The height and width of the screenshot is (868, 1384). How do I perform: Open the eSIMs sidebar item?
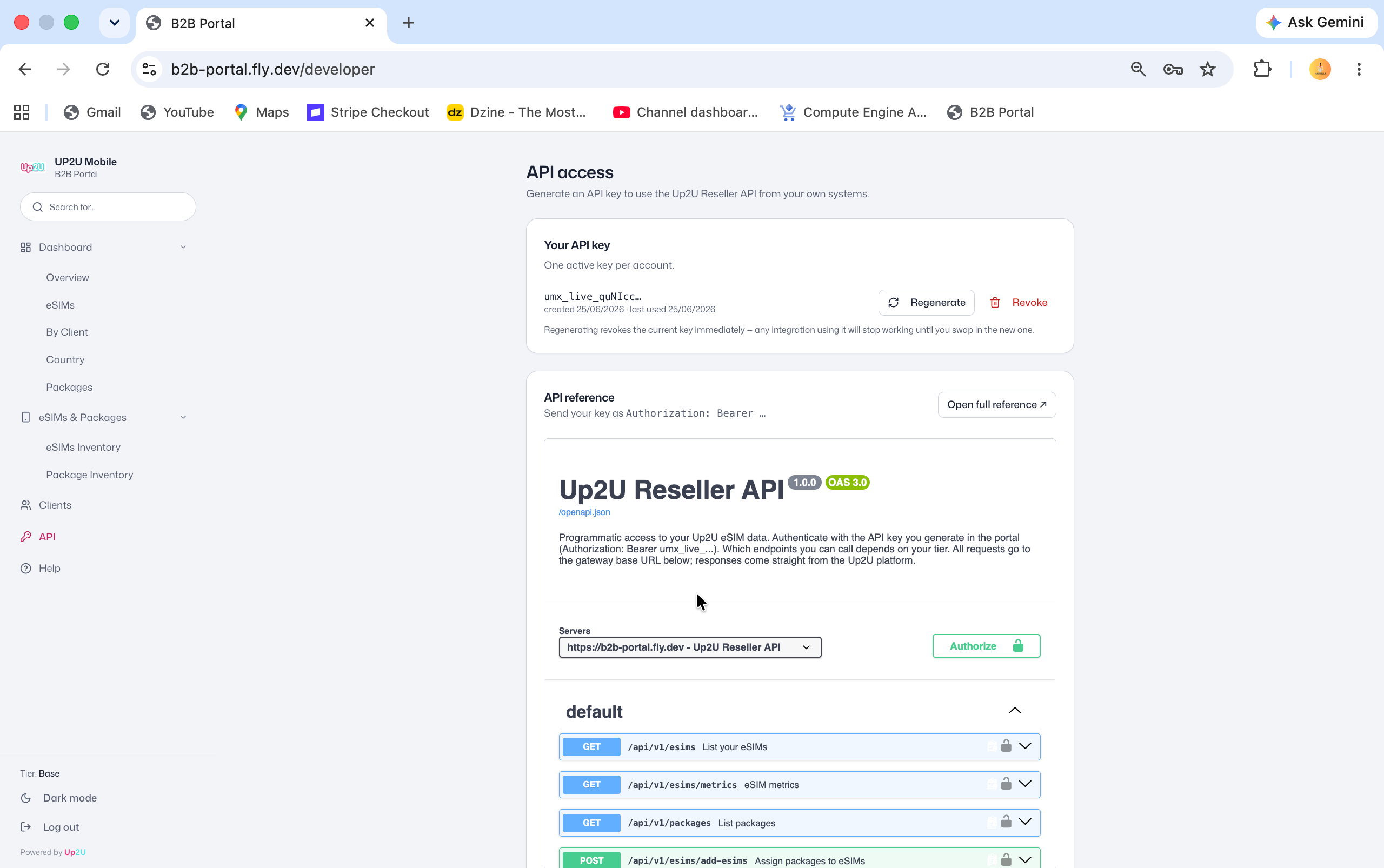pyautogui.click(x=61, y=305)
